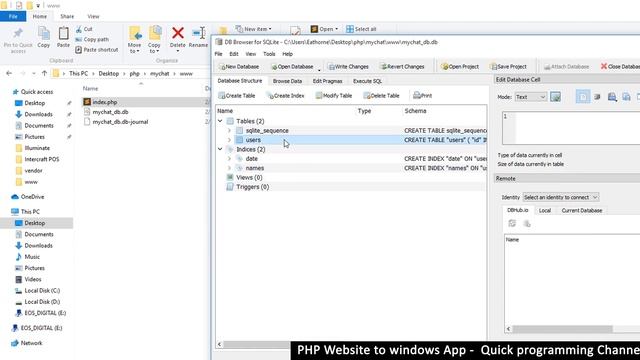640x360 pixels.
Task: Click Explorer's Move to ribbon icon
Action: (x=135, y=40)
